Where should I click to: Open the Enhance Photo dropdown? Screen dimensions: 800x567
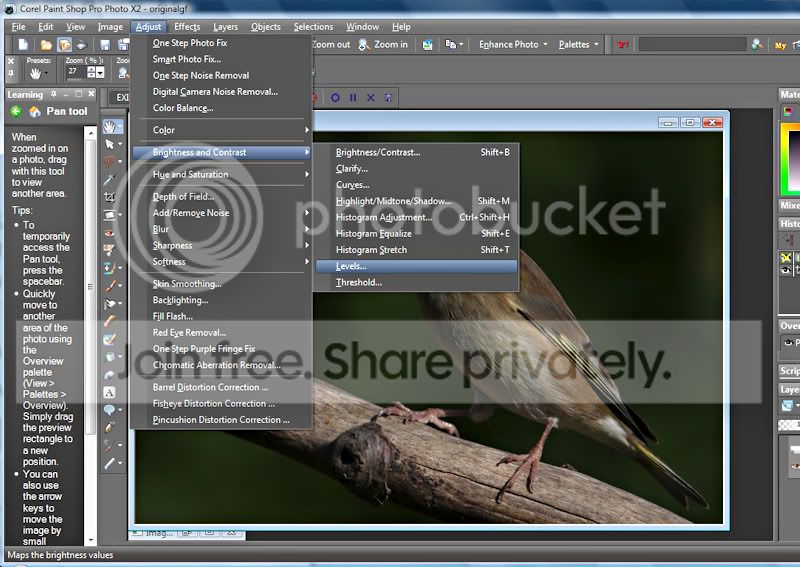tap(513, 45)
